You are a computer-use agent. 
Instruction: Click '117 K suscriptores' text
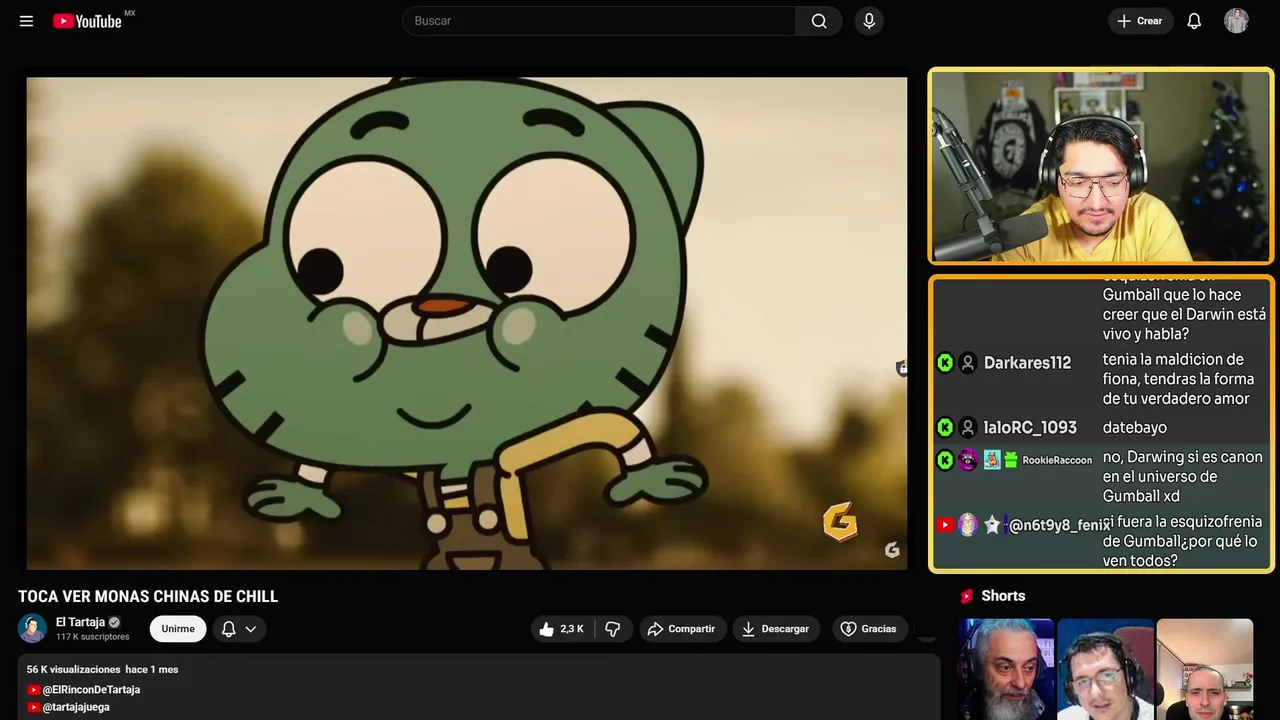pyautogui.click(x=93, y=637)
